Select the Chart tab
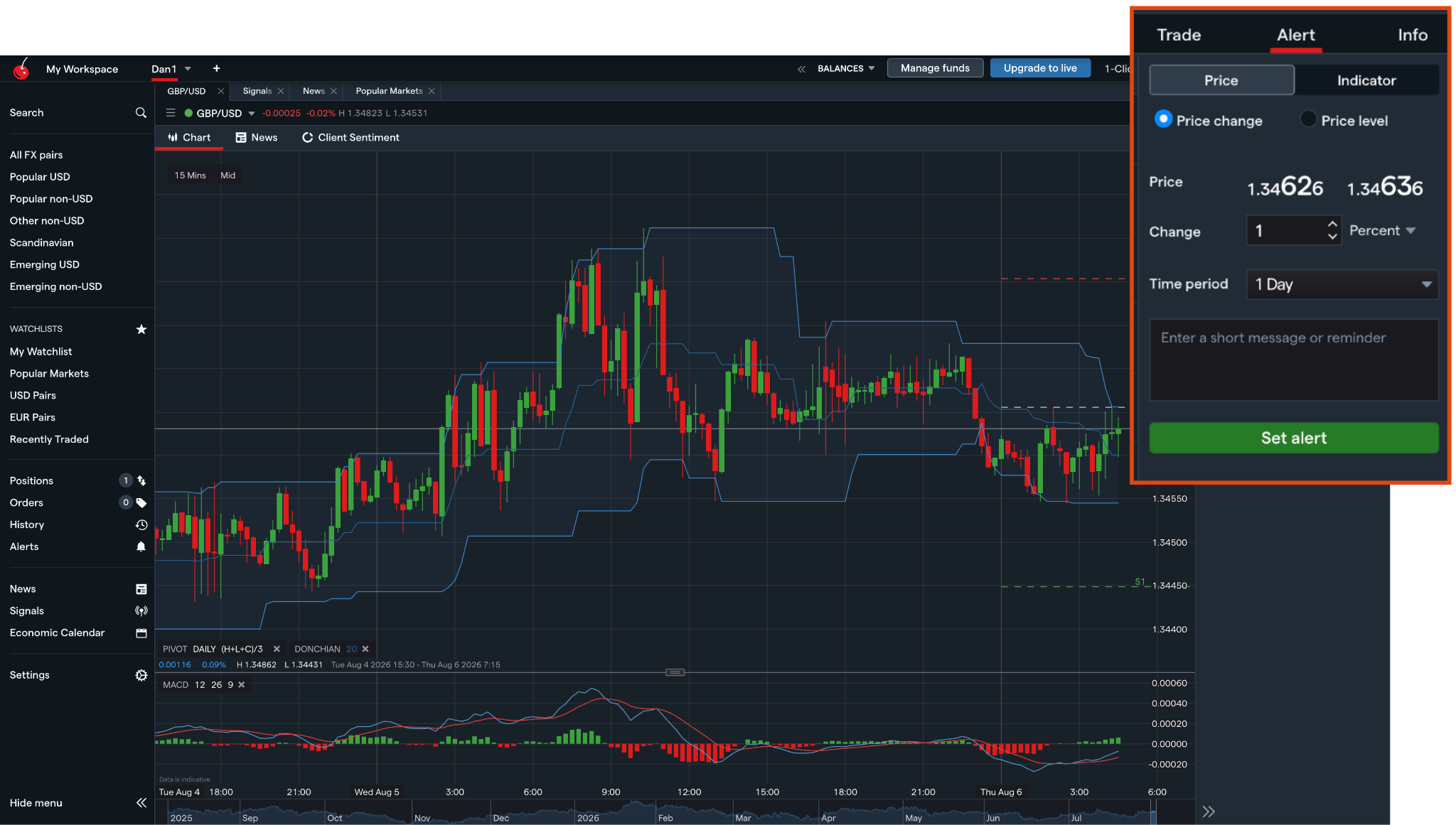This screenshot has height=825, width=1456. click(x=189, y=138)
